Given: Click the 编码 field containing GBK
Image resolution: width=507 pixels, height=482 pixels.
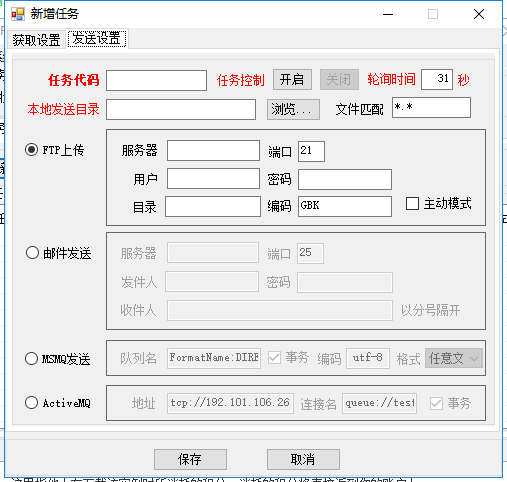Looking at the screenshot, I should tap(345, 206).
